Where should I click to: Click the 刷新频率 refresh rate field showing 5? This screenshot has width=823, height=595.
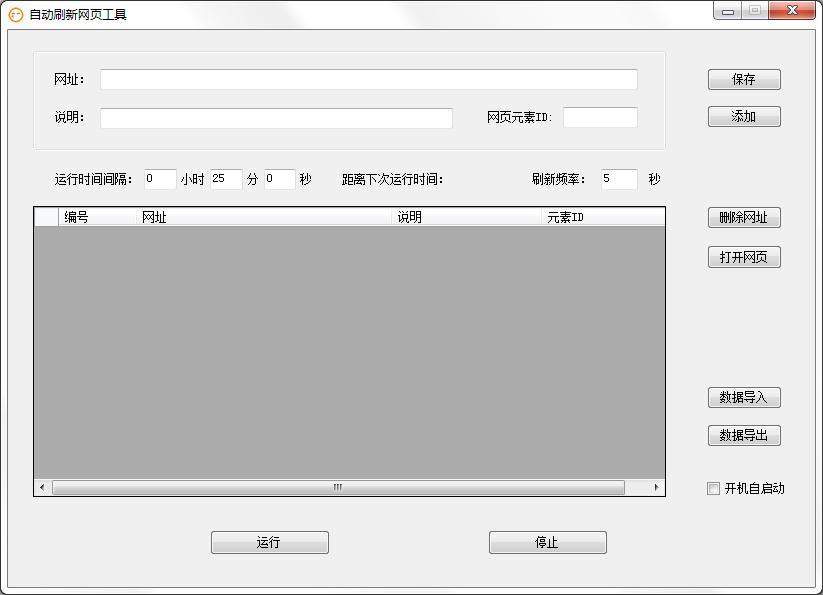[x=617, y=179]
